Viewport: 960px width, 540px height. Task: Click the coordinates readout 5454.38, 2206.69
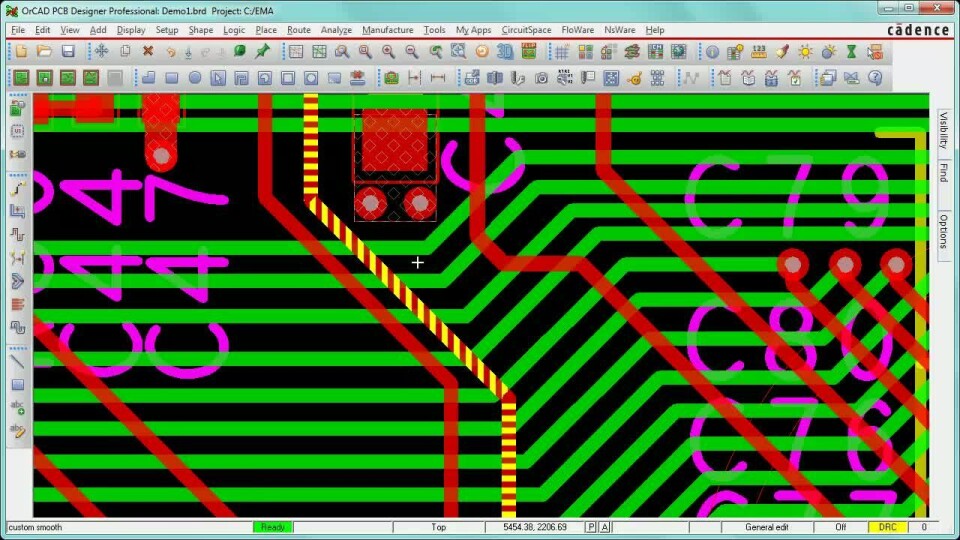534,527
